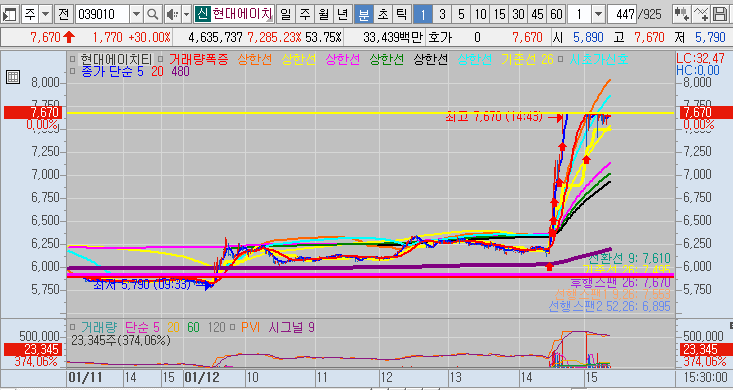733x390 pixels.
Task: Toggle the 현대에이치티 price series checkbox
Action: [73, 59]
